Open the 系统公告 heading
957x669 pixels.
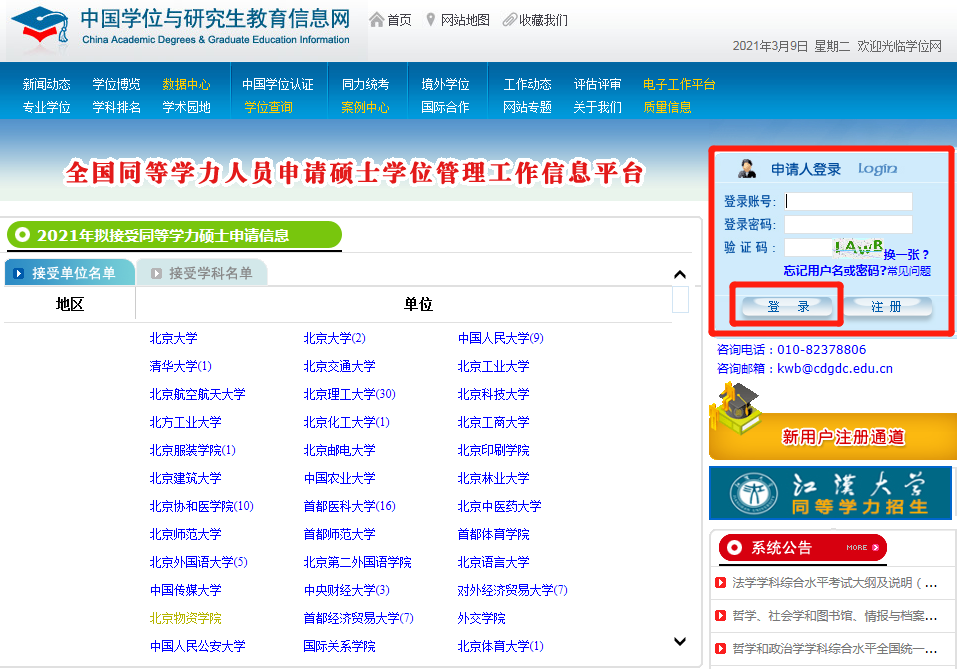pyautogui.click(x=781, y=548)
